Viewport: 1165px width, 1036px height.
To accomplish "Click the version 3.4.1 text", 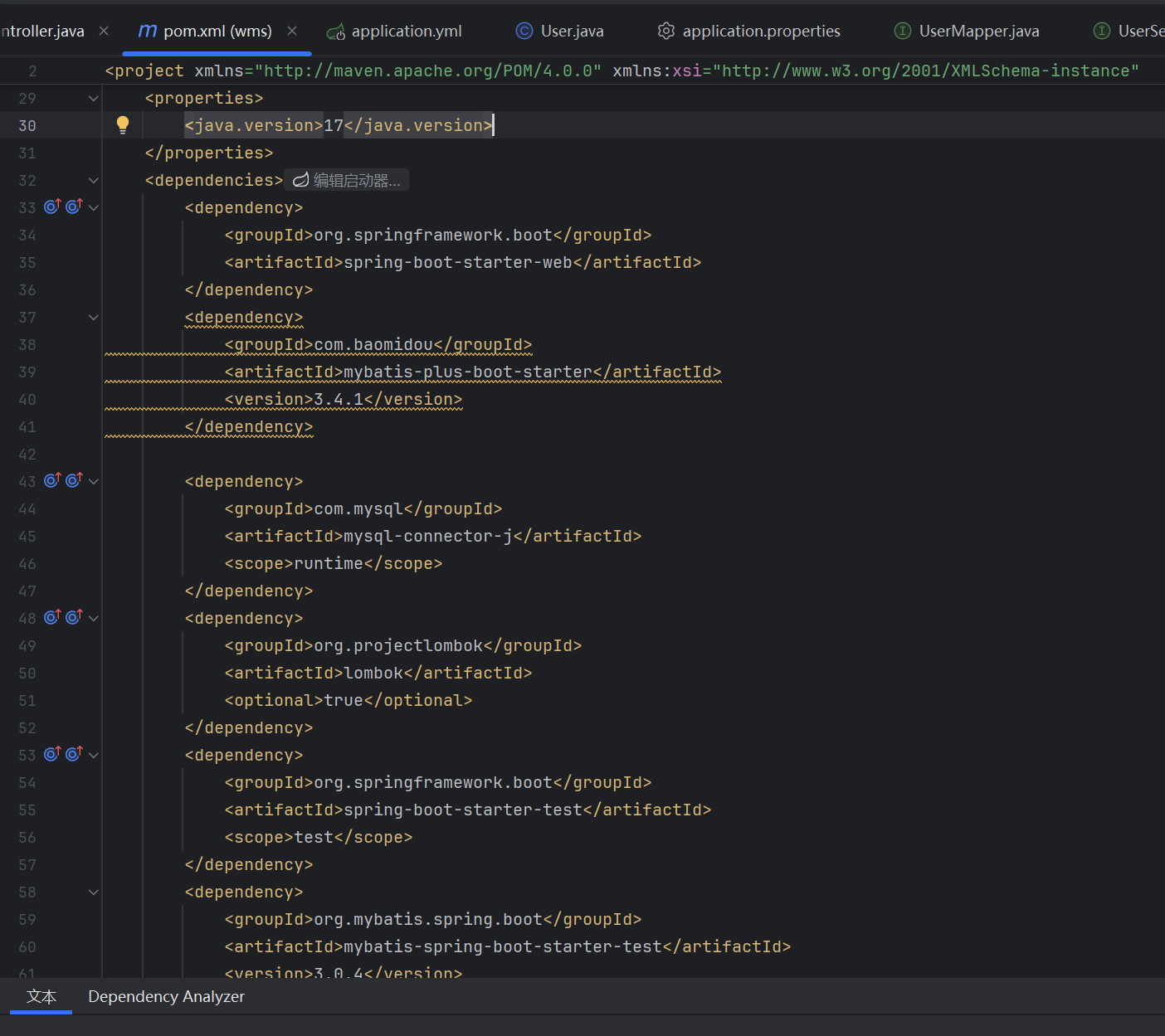I will pos(339,399).
